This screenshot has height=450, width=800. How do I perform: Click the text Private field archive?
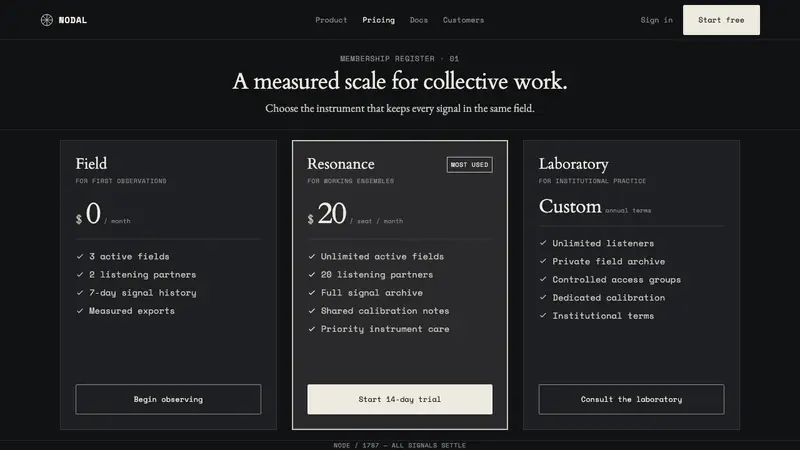(x=609, y=261)
